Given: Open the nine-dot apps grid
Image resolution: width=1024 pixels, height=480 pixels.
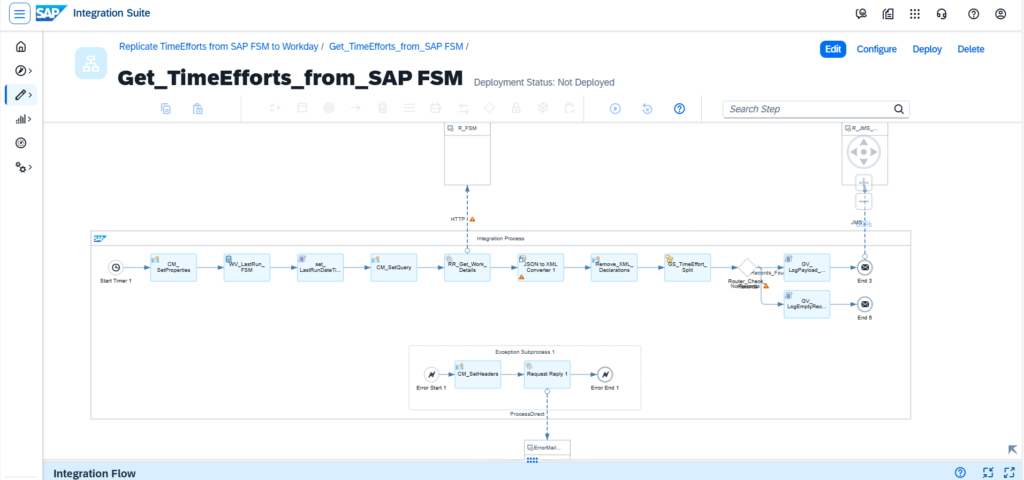Looking at the screenshot, I should click(x=914, y=14).
